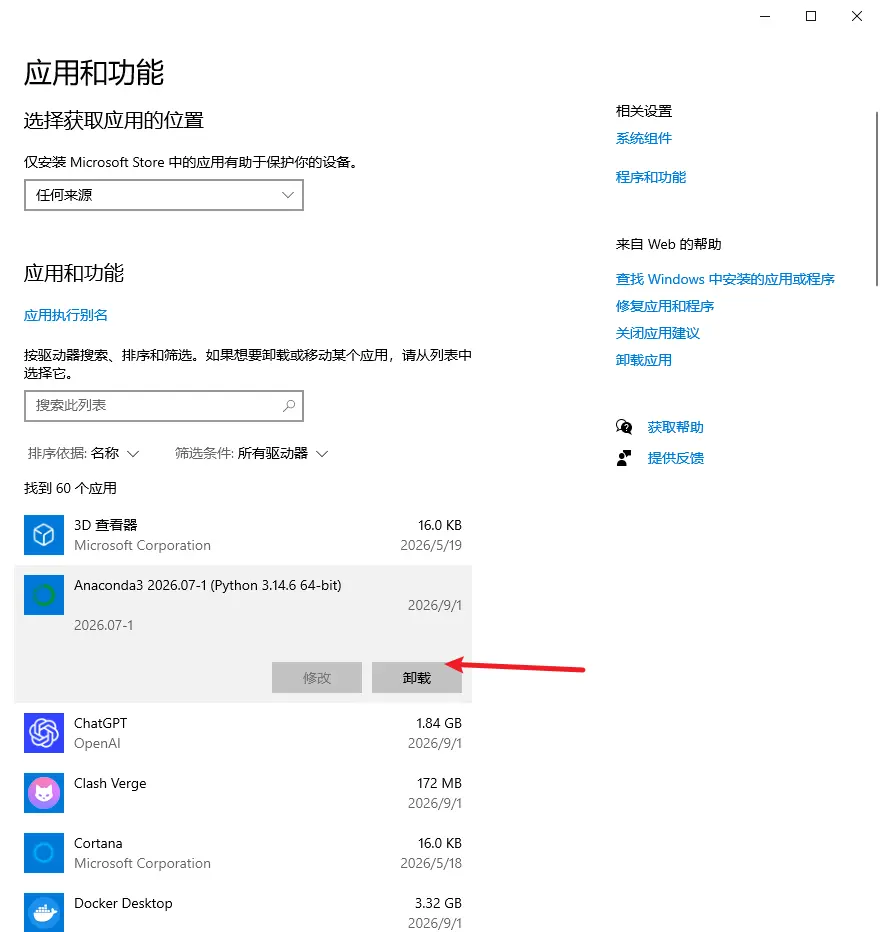Click the ChatGPT app icon
Image resolution: width=880 pixels, height=932 pixels.
pos(44,733)
